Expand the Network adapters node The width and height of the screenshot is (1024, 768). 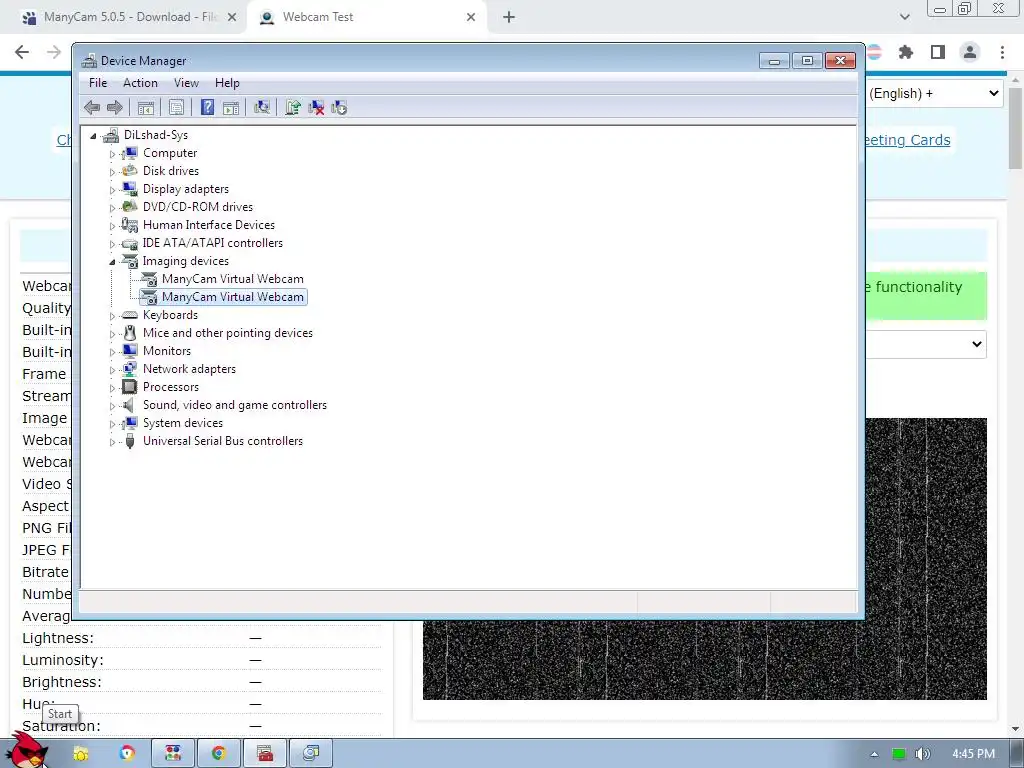click(x=112, y=370)
